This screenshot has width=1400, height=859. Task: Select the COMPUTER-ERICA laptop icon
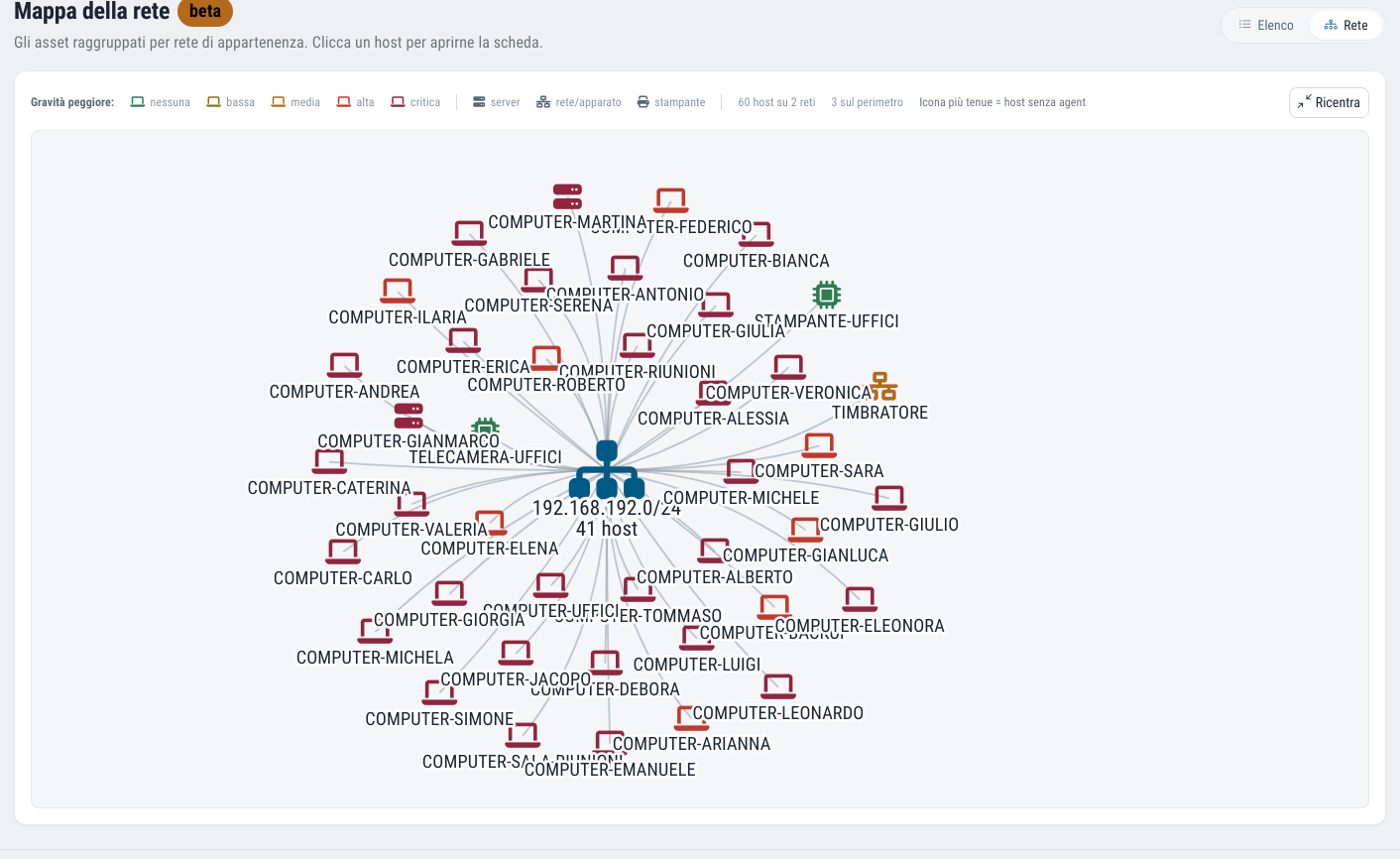click(x=463, y=341)
